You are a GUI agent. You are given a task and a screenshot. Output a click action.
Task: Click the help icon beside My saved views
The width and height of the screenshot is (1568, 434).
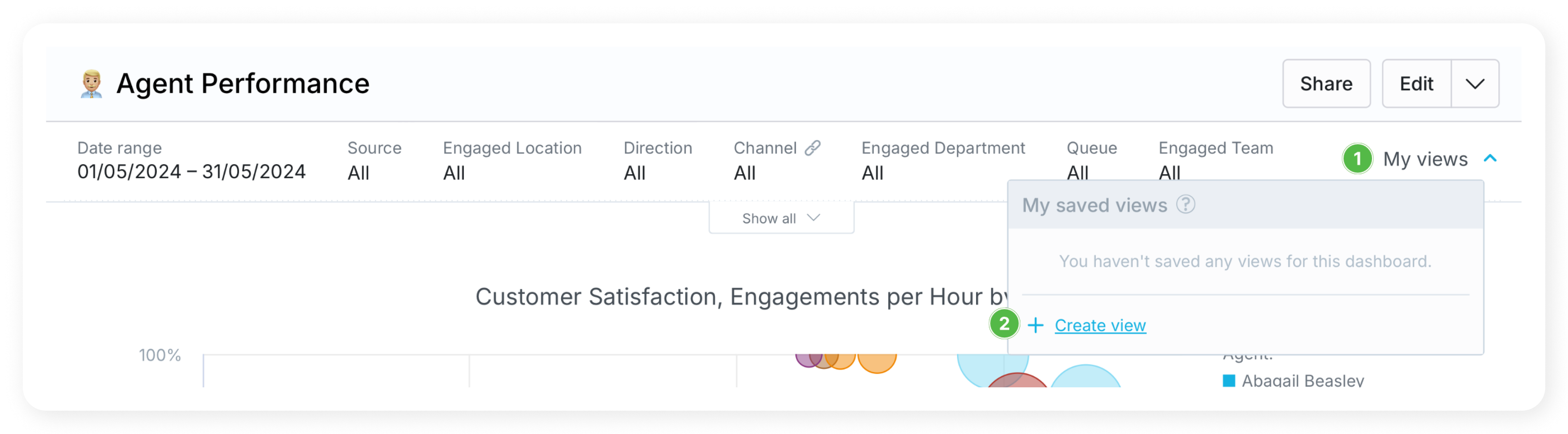pos(1185,205)
